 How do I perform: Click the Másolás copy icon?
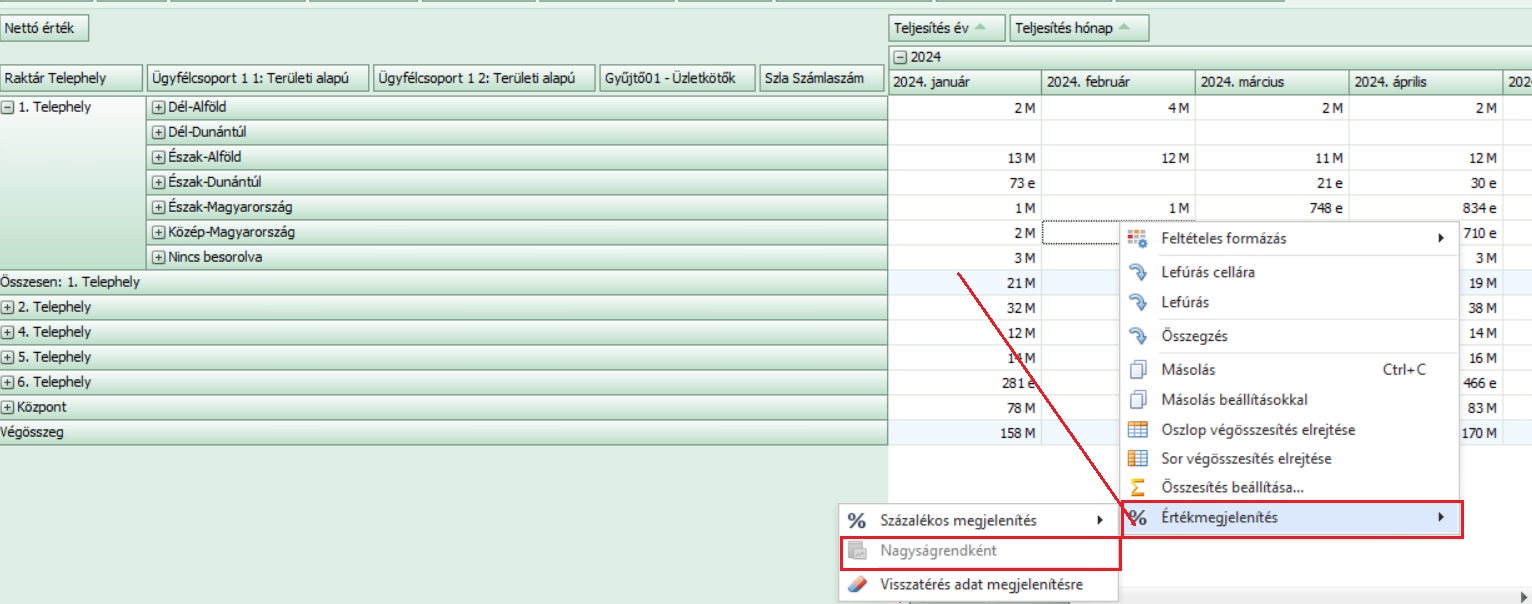[1137, 370]
